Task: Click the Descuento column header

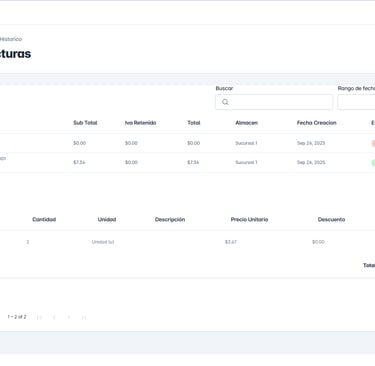Action: pyautogui.click(x=331, y=219)
